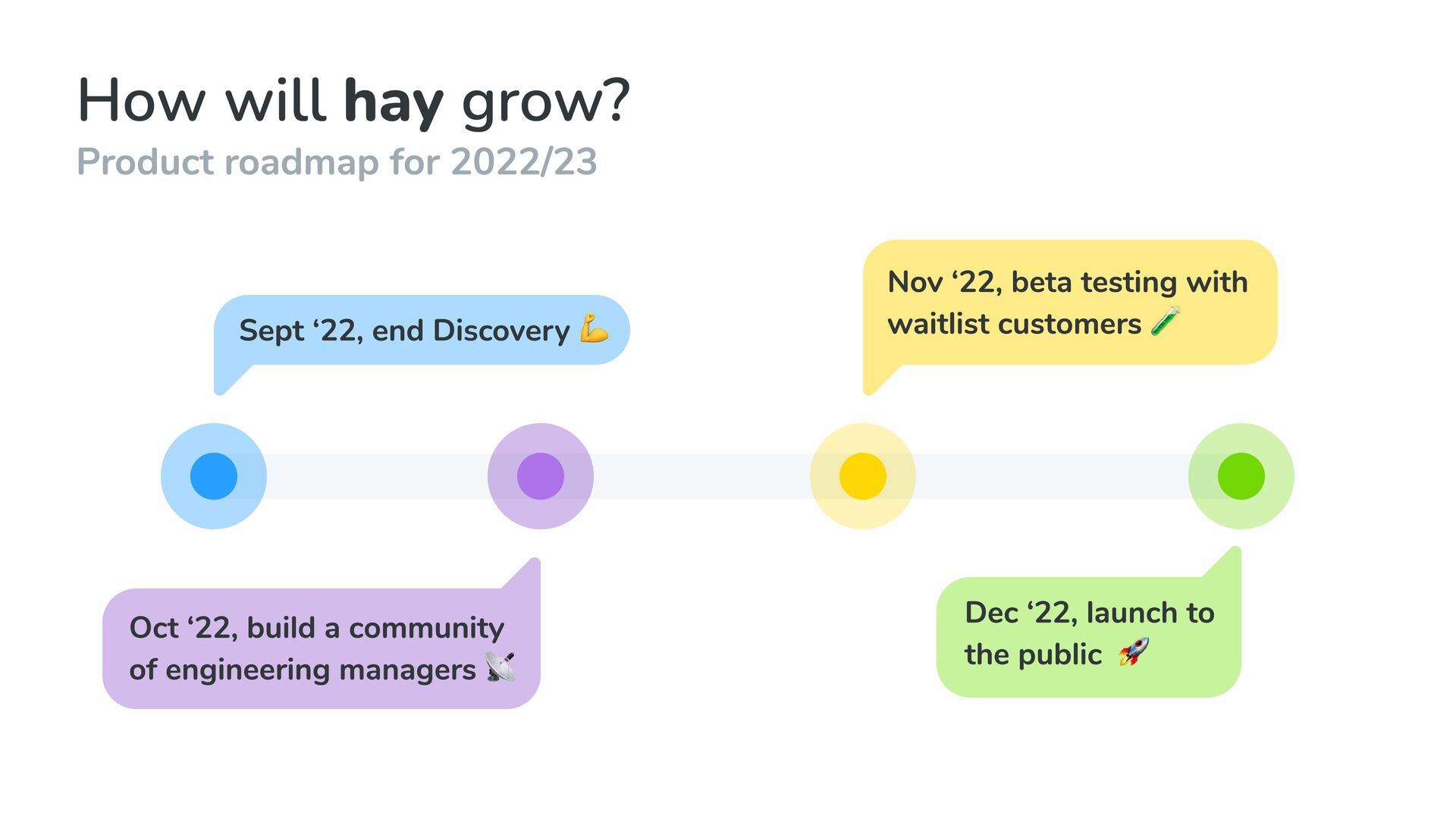
Task: Click the test tube emoji
Action: click(1166, 322)
